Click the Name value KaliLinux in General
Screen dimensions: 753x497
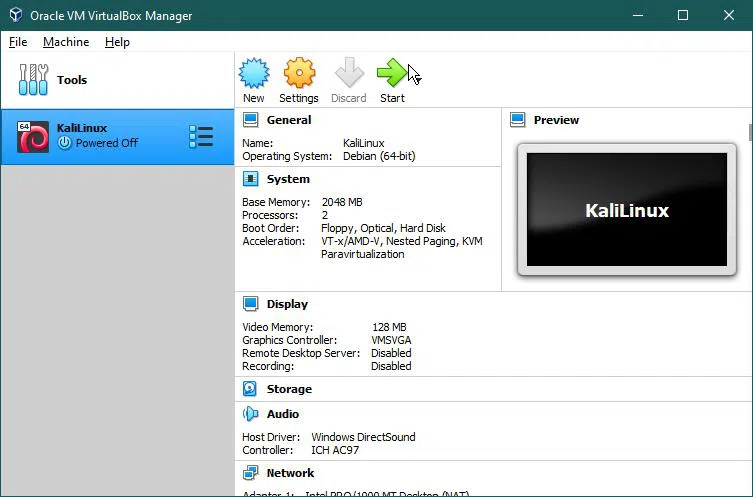click(364, 143)
